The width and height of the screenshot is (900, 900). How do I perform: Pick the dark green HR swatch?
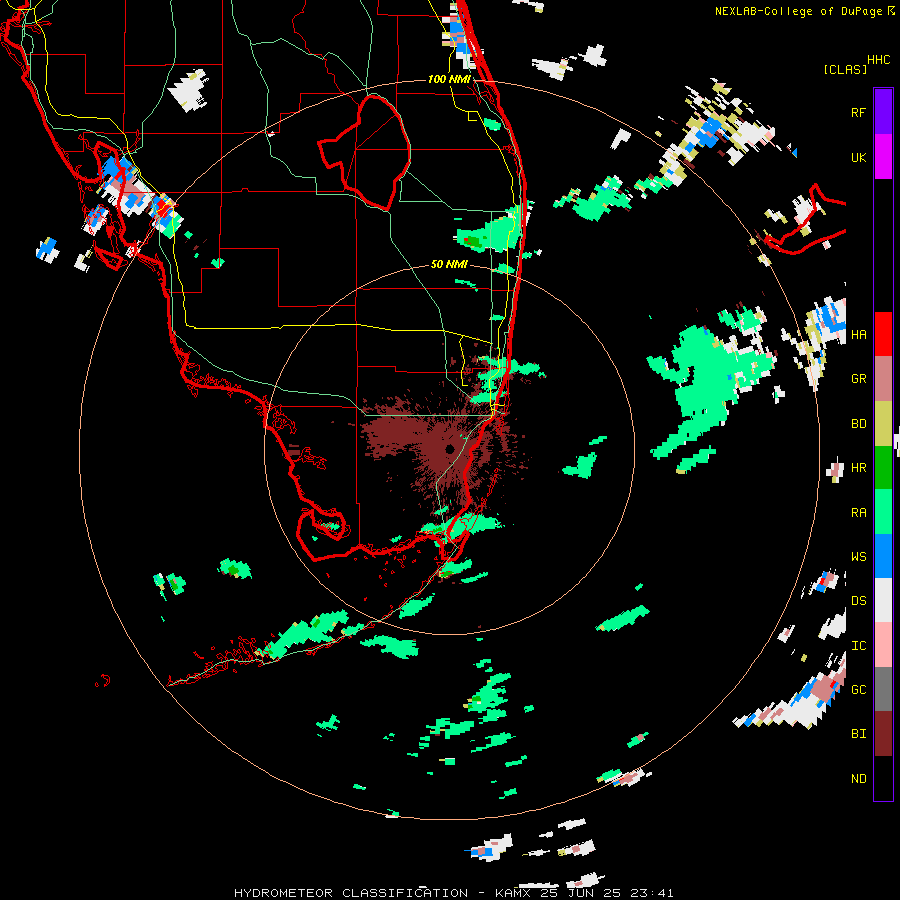883,468
